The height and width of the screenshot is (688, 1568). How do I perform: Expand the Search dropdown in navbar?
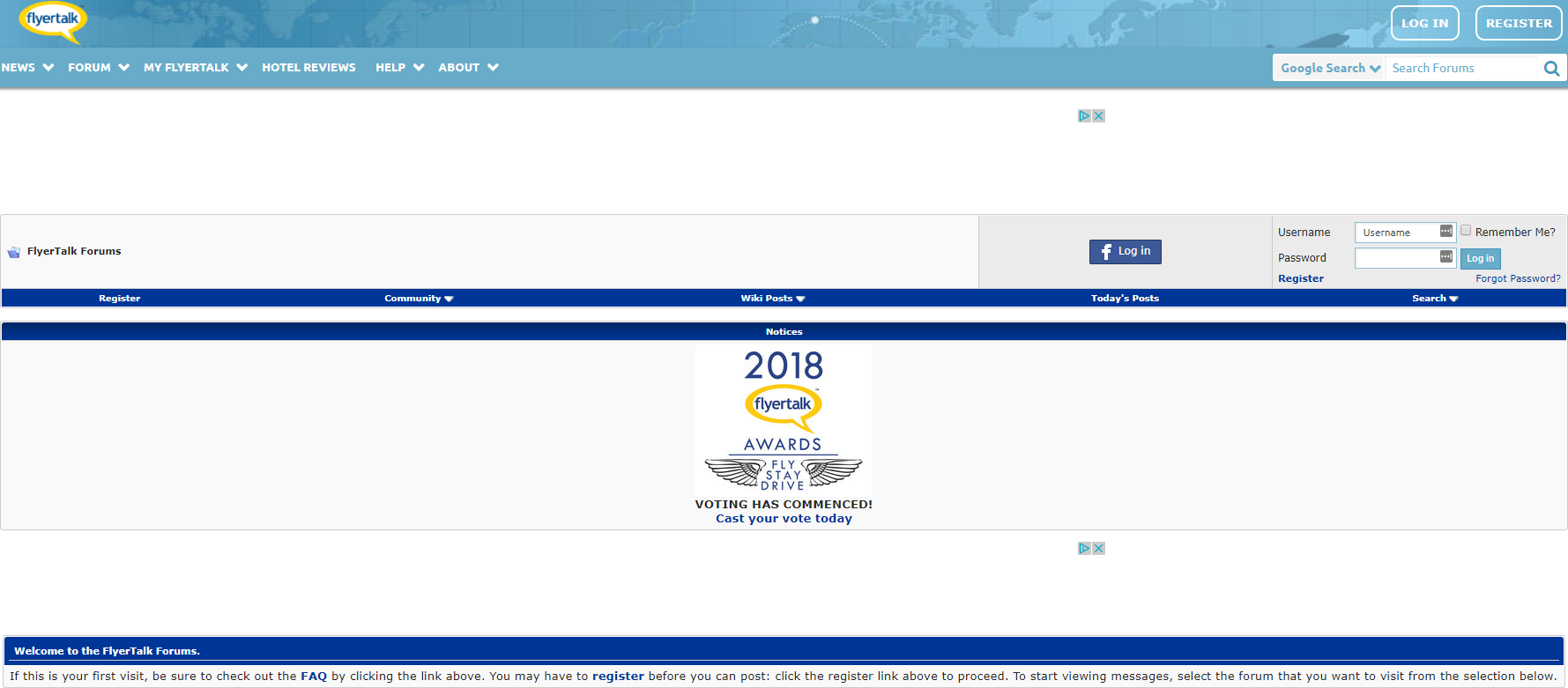pos(1435,299)
